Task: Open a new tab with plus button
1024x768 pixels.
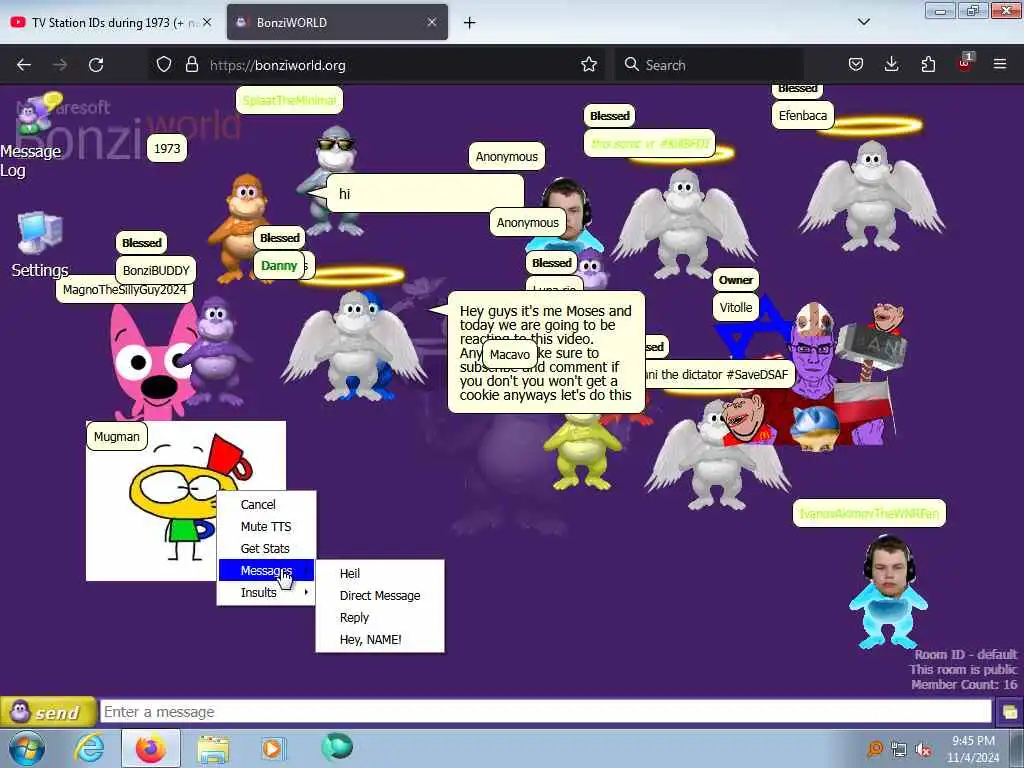Action: 470,23
